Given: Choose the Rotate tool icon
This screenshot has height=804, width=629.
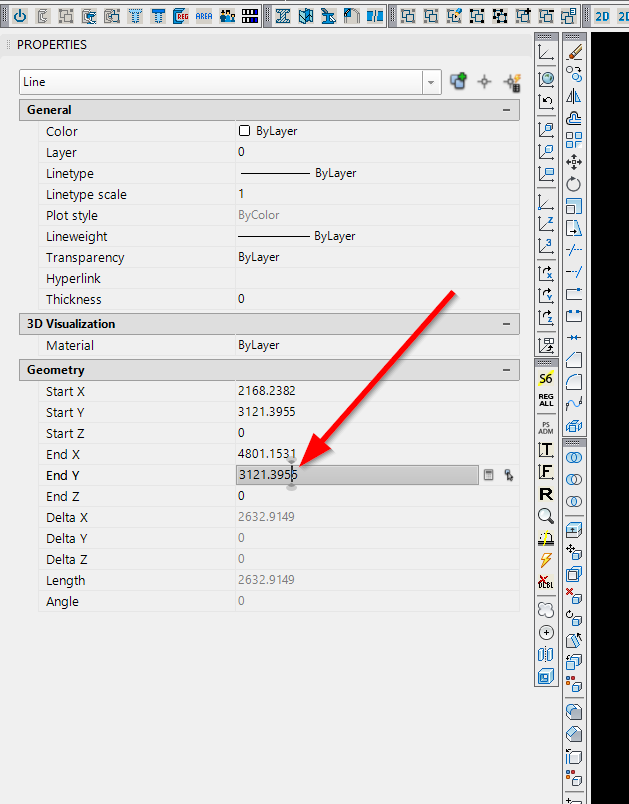Looking at the screenshot, I should (x=574, y=185).
